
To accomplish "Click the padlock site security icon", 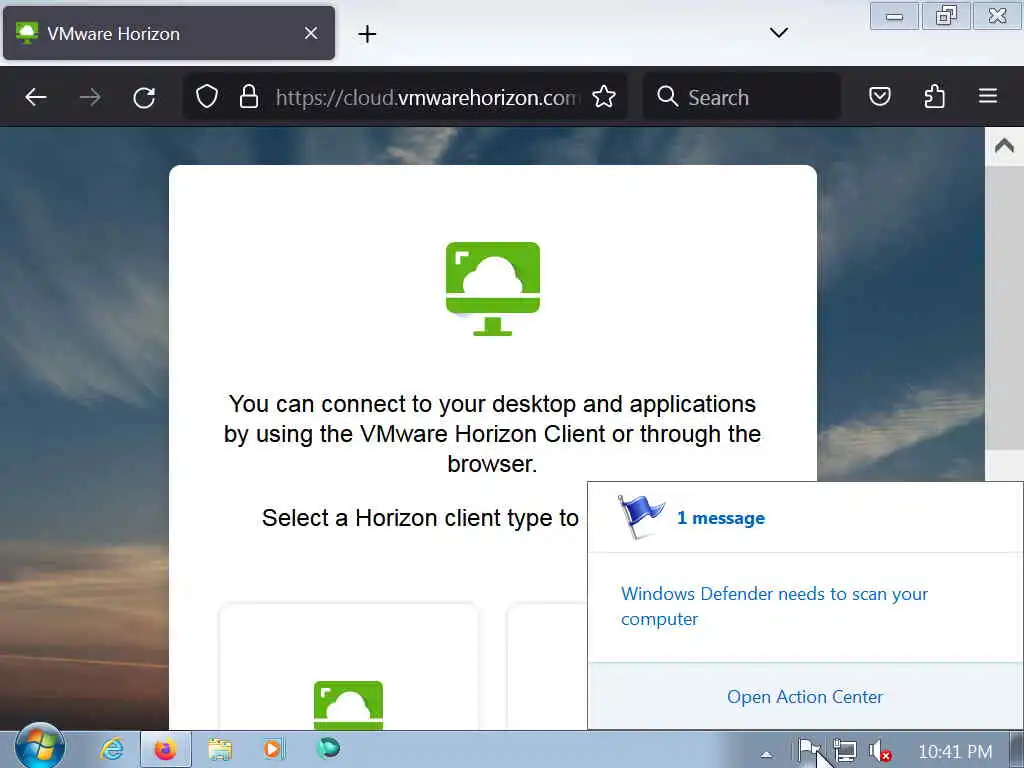I will click(x=249, y=97).
